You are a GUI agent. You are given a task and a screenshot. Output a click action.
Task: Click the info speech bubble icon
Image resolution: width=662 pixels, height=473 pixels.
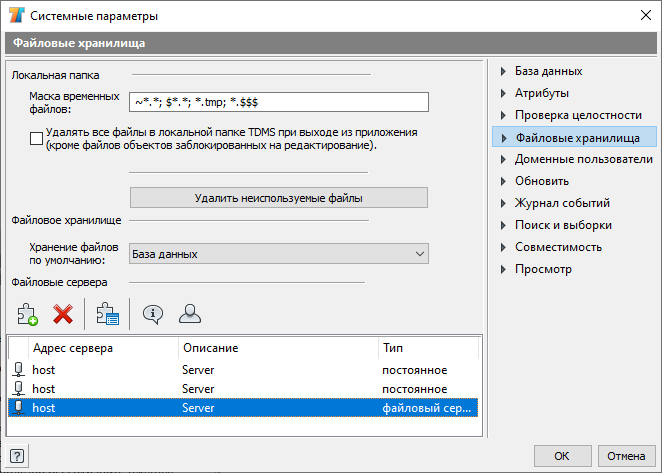click(153, 314)
